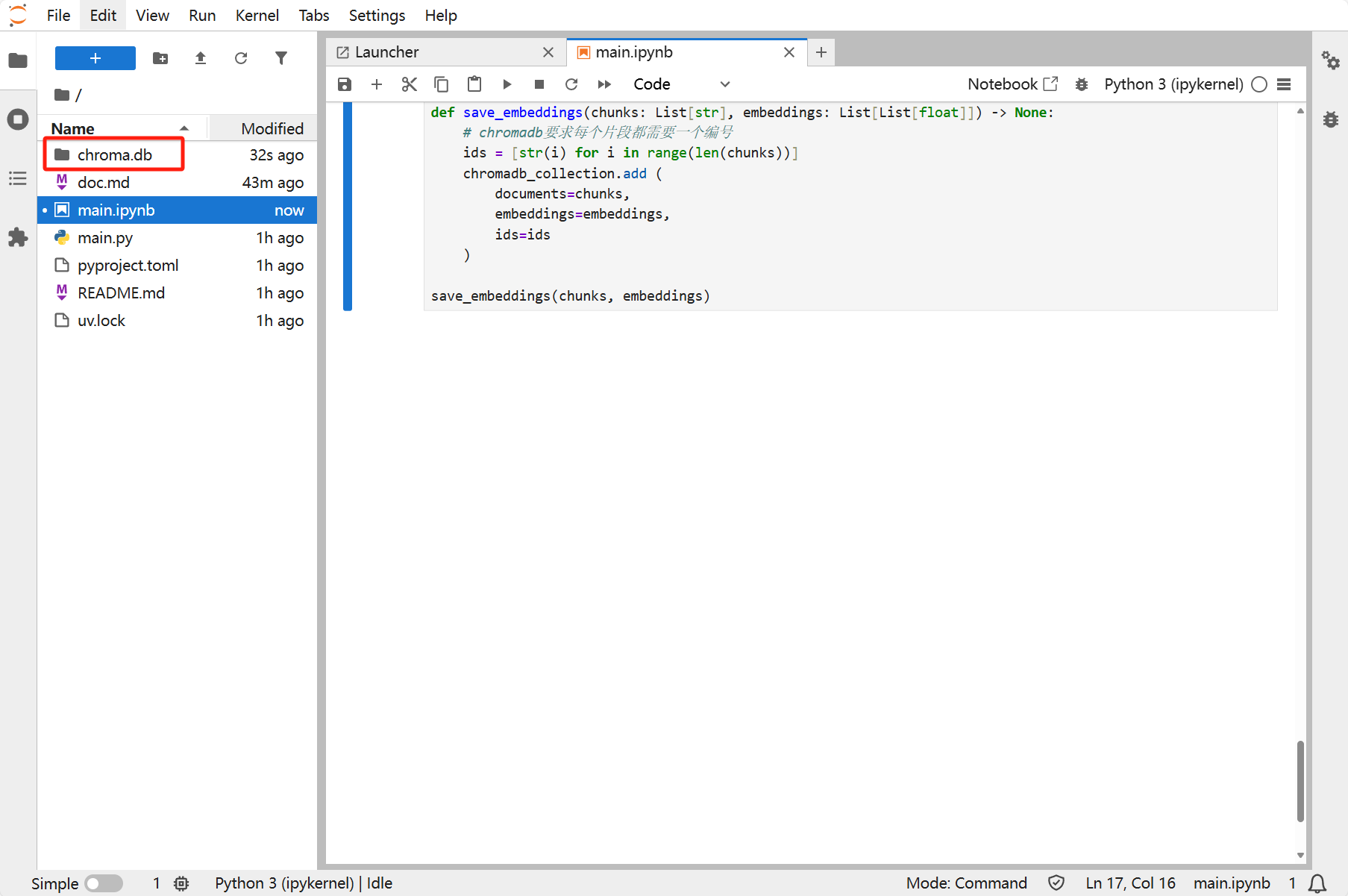
Task: Run the selected cell with play button
Action: pos(507,84)
